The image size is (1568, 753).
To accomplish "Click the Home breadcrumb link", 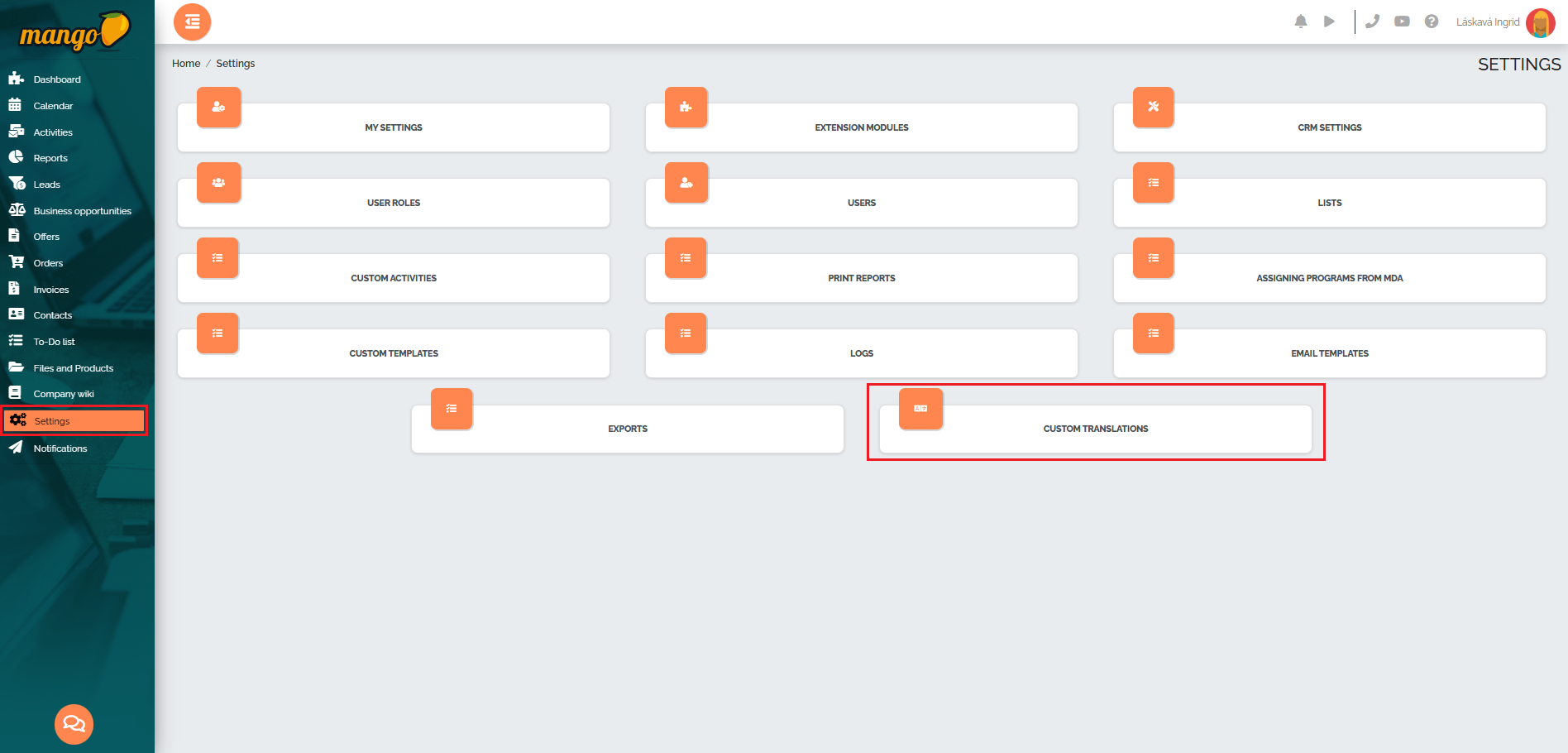I will [x=186, y=64].
